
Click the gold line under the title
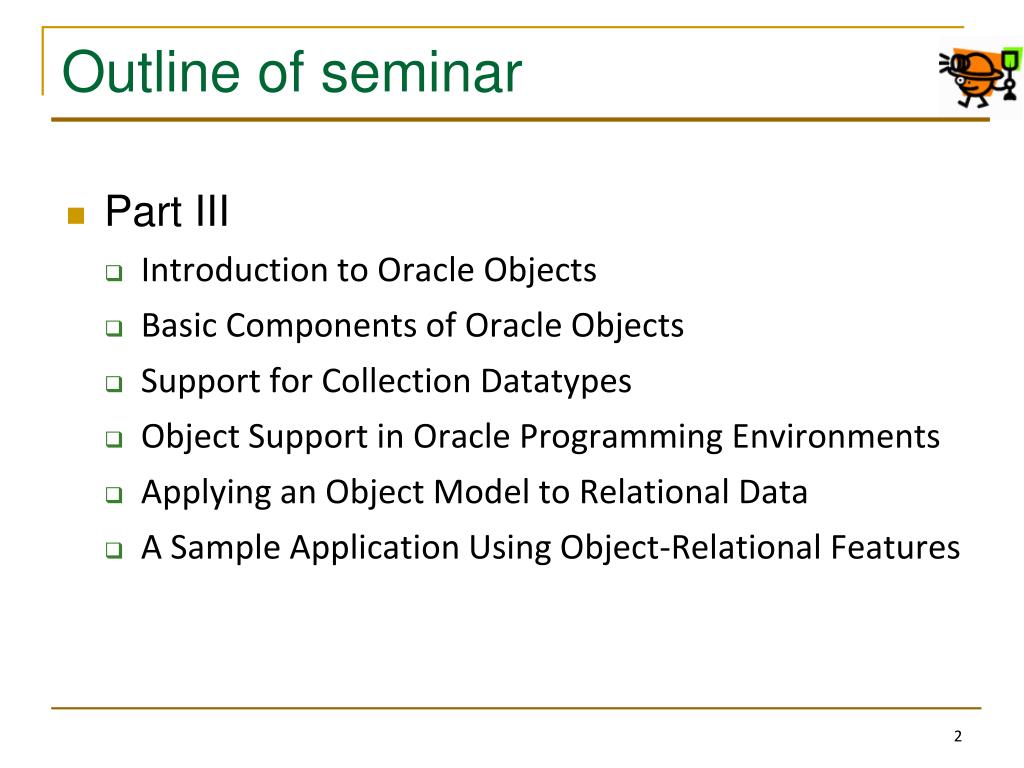520,120
